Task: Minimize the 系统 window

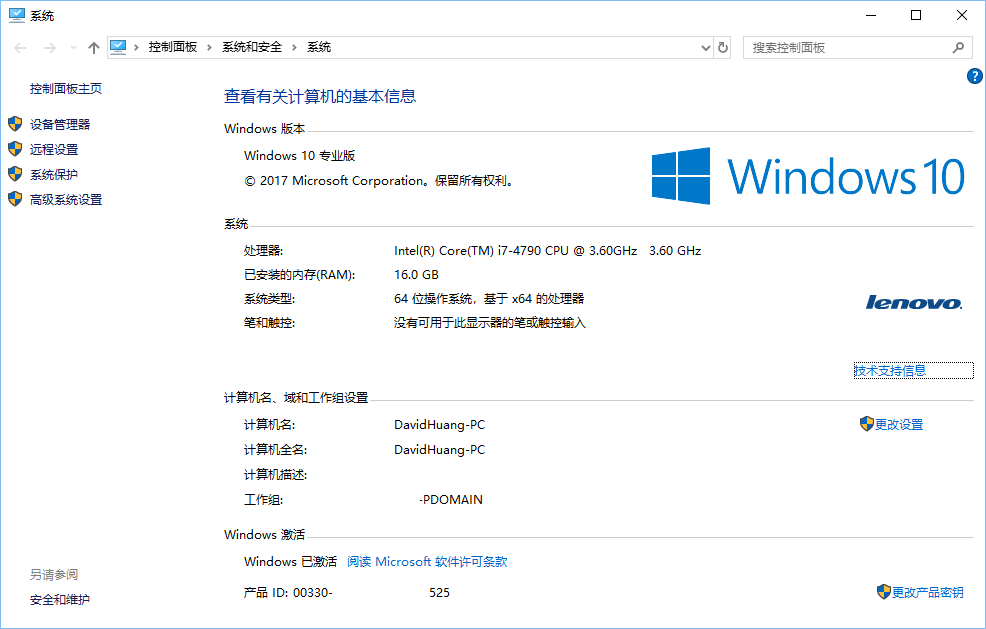Action: click(x=871, y=15)
